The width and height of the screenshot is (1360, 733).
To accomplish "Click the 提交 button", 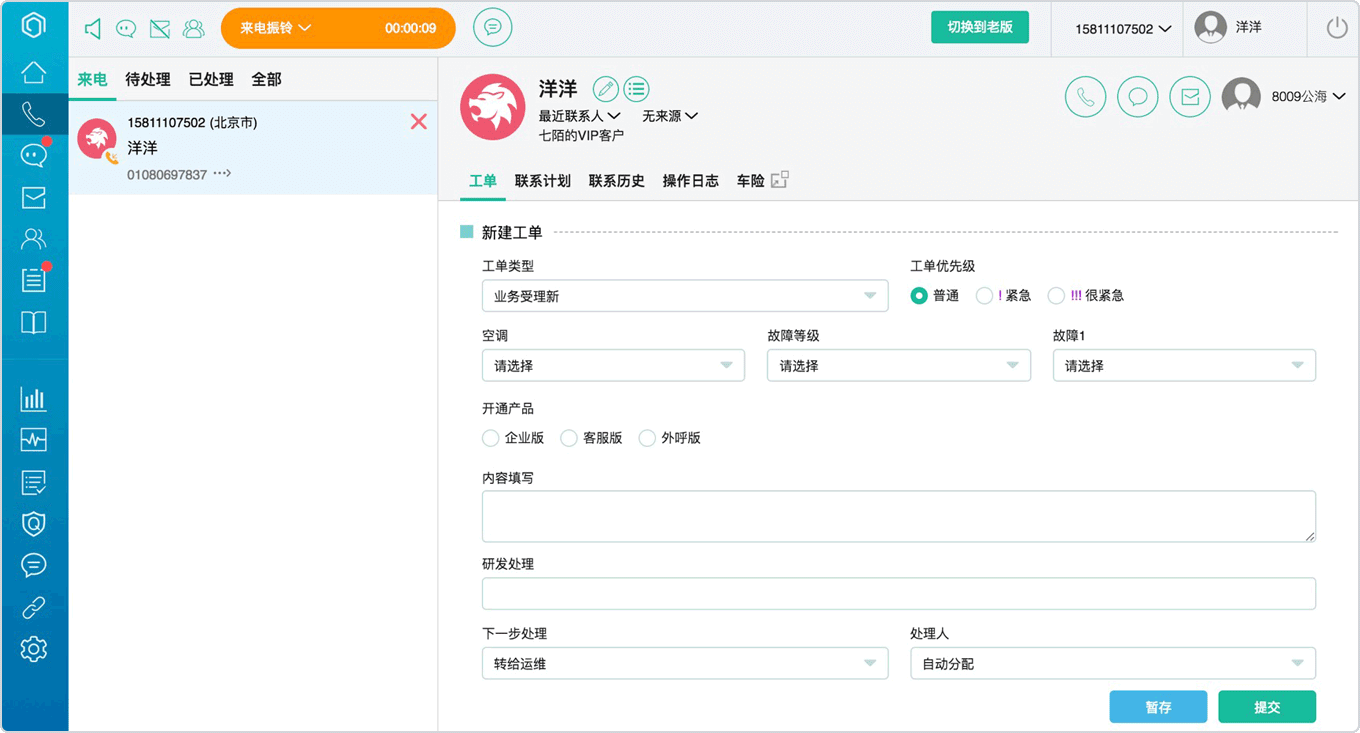I will click(x=1267, y=707).
